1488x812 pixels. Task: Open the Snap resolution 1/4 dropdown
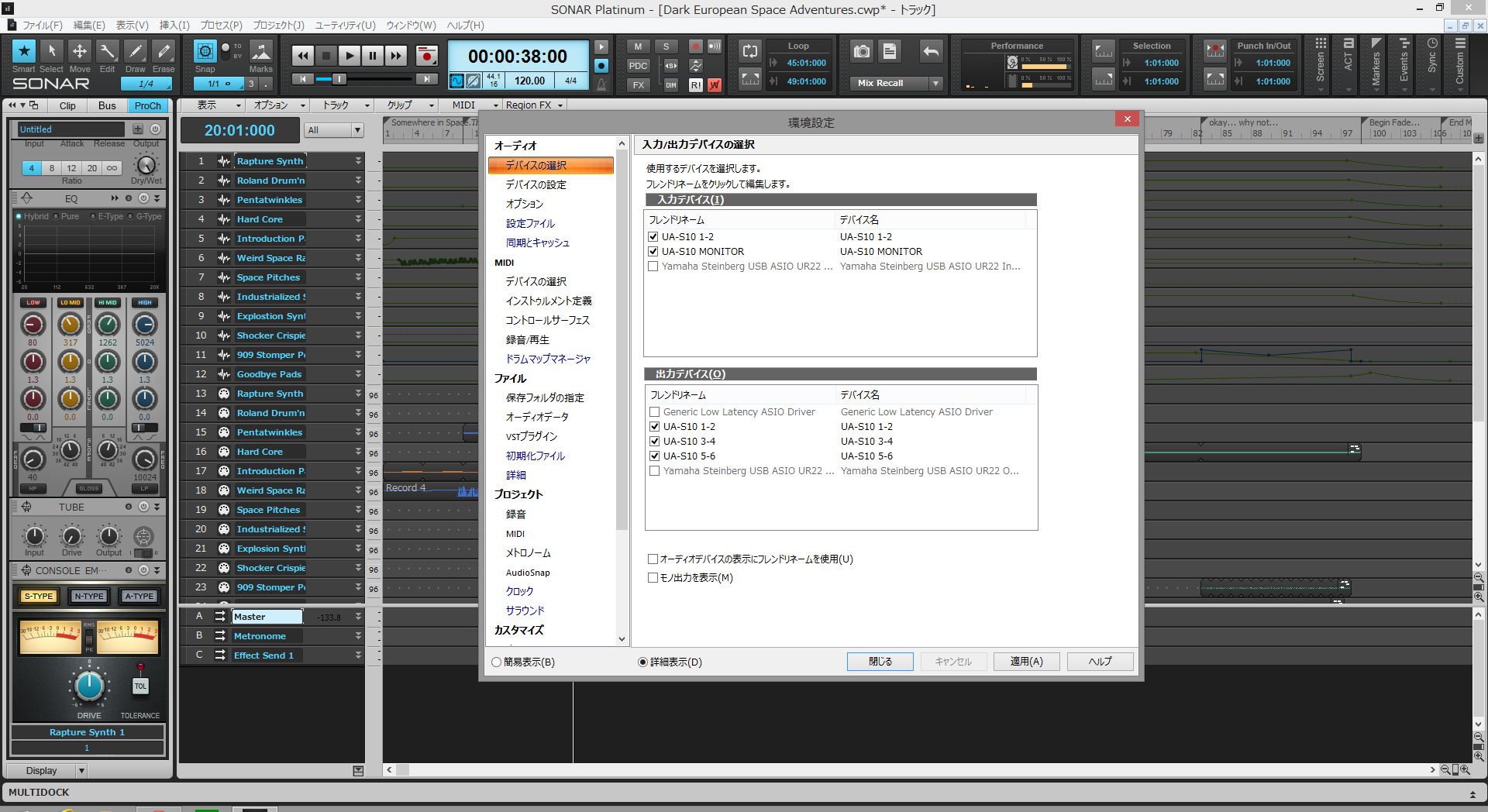click(146, 84)
